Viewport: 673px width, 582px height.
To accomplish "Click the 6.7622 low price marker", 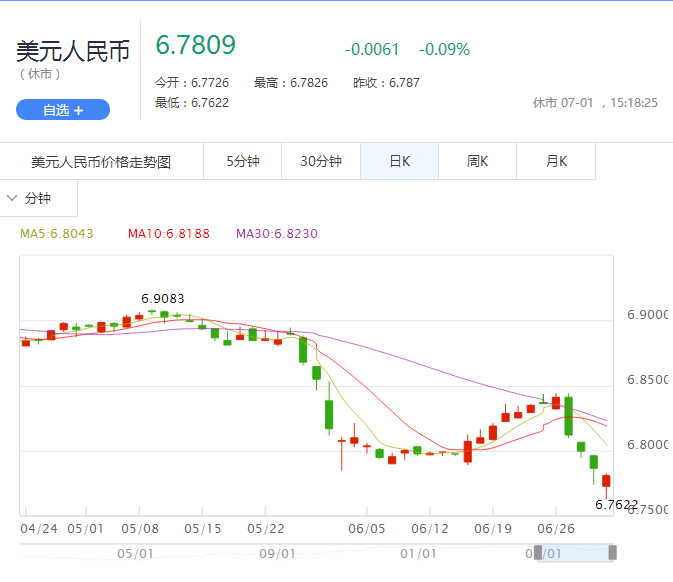I will [615, 505].
